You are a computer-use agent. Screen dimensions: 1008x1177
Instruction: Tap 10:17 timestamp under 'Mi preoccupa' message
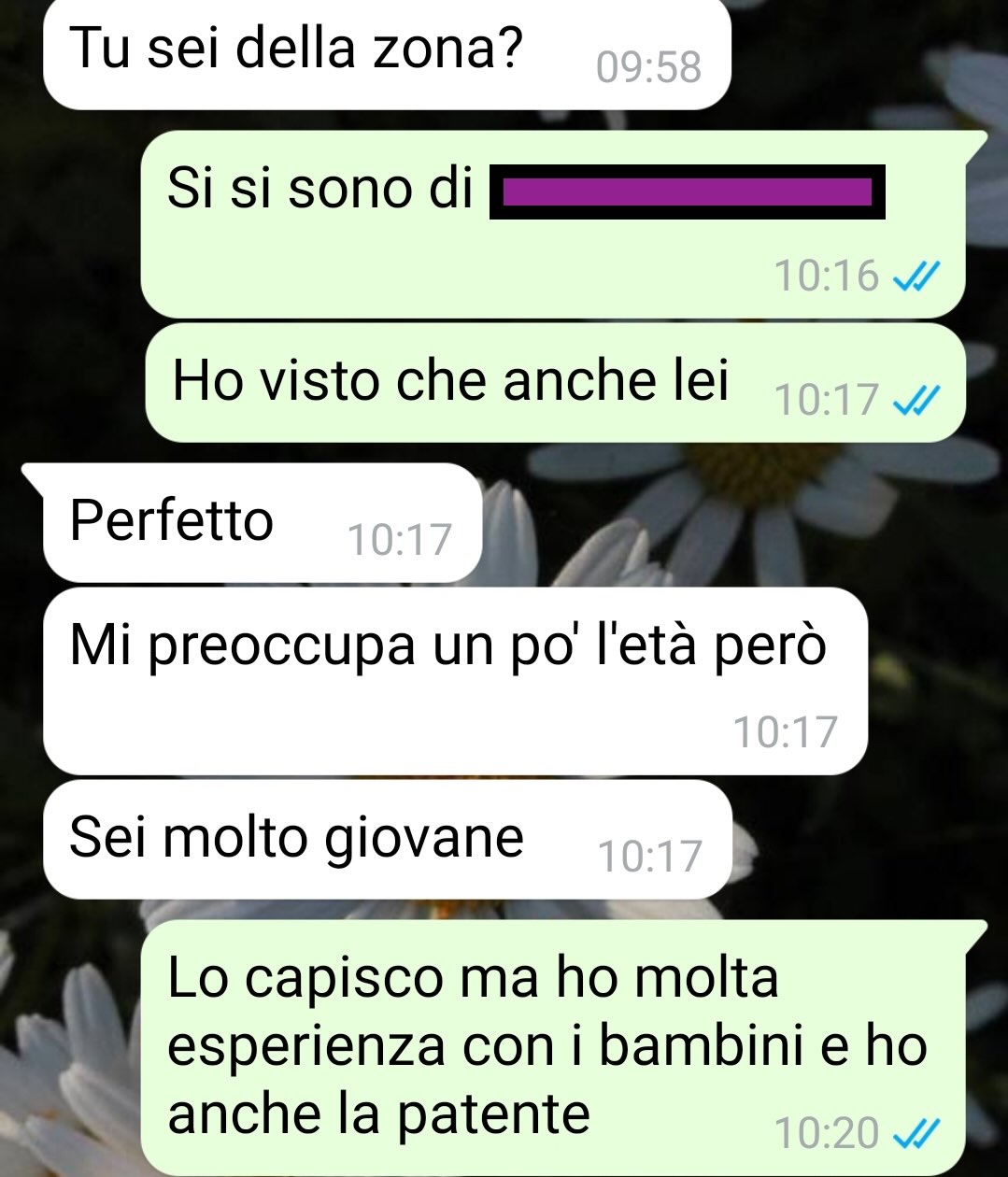point(785,731)
